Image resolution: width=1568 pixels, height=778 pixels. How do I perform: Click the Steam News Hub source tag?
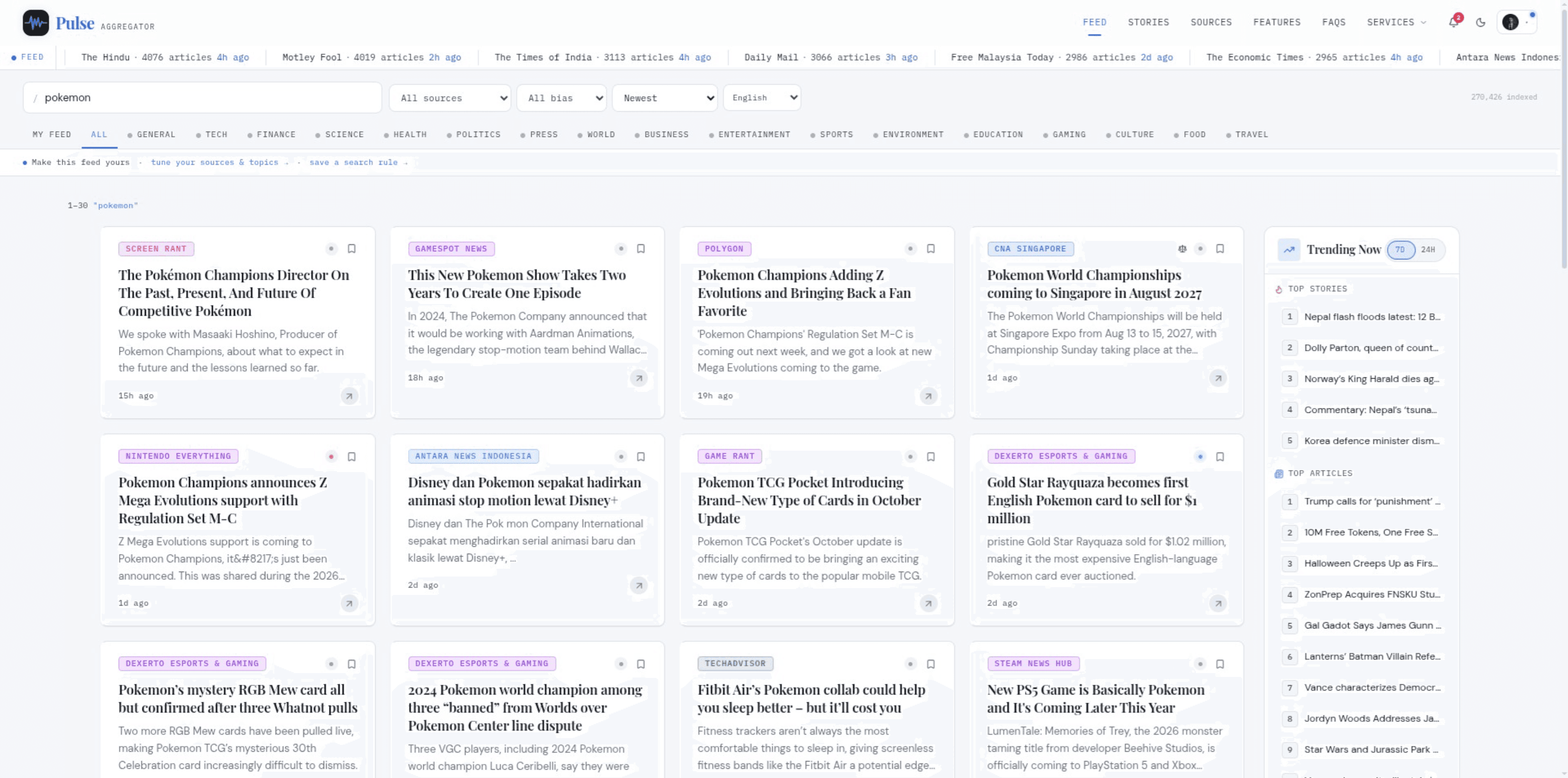(x=1033, y=664)
